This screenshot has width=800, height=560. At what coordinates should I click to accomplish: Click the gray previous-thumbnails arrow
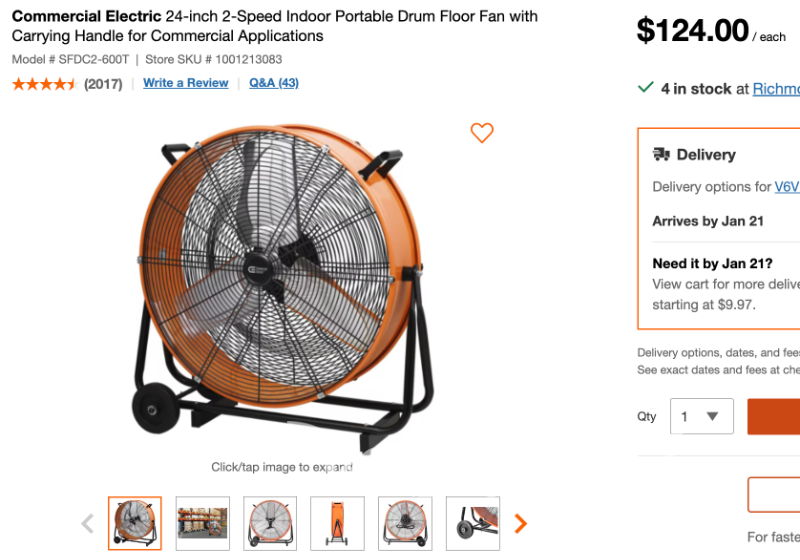tap(88, 523)
